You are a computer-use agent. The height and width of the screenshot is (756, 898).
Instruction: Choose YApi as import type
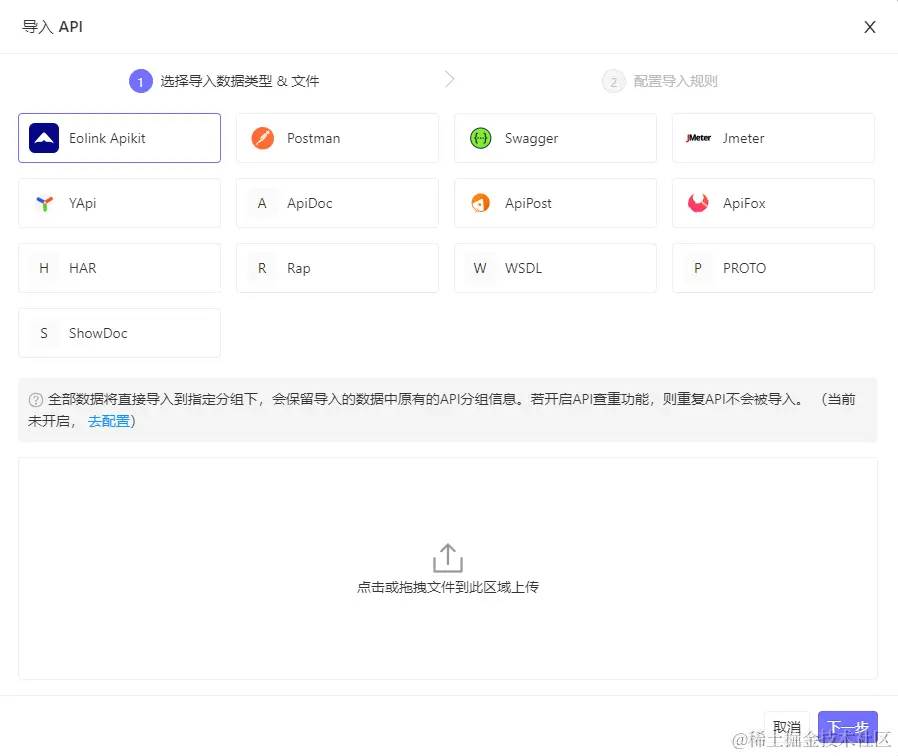[119, 203]
